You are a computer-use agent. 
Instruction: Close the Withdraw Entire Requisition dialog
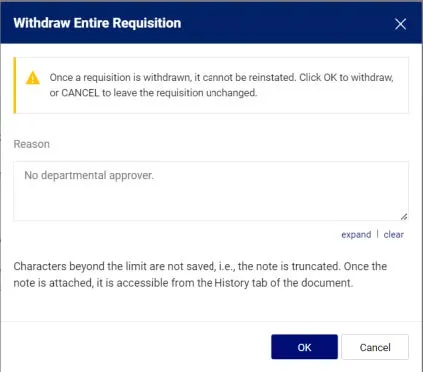click(x=400, y=24)
